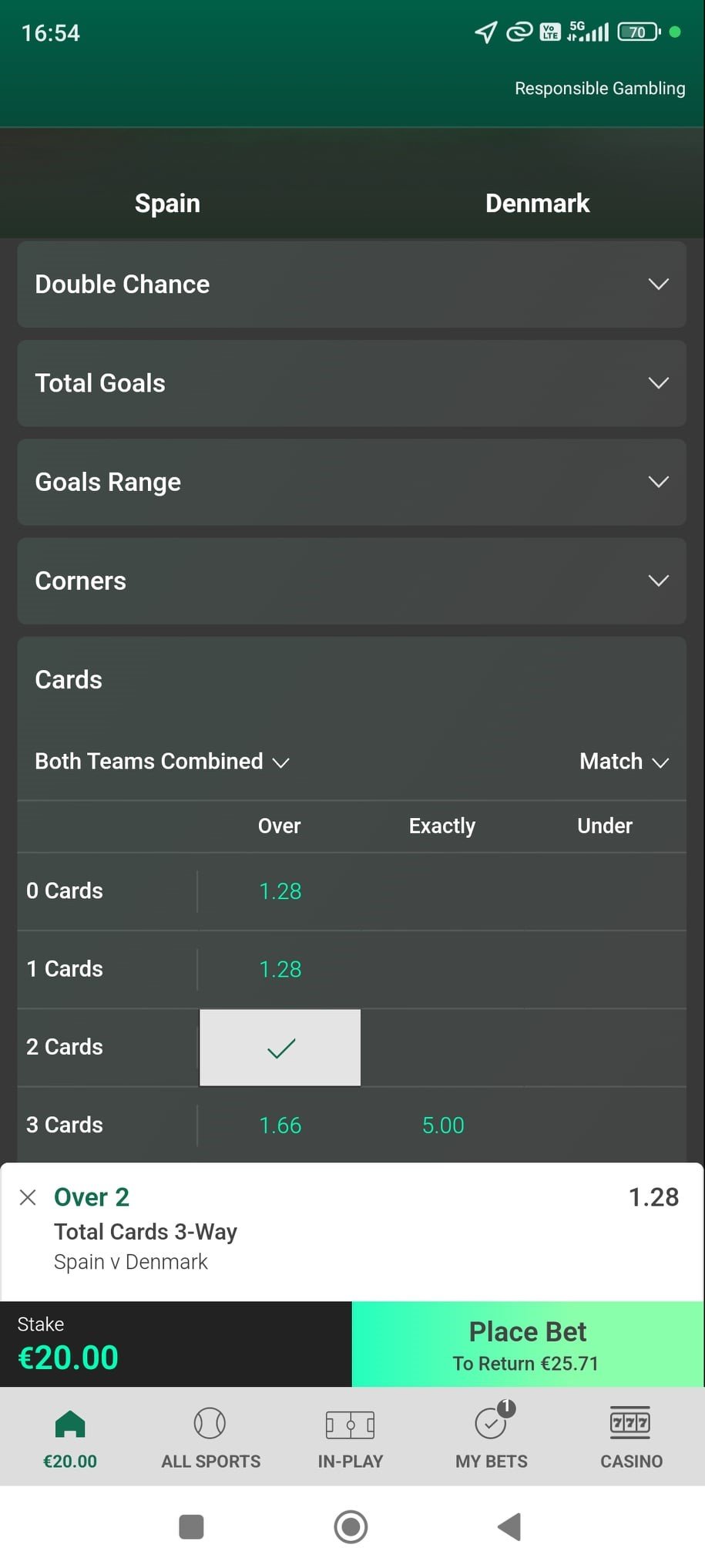This screenshot has width=705, height=1568.
Task: Remove Over 2 selection with X icon
Action: pyautogui.click(x=28, y=1197)
